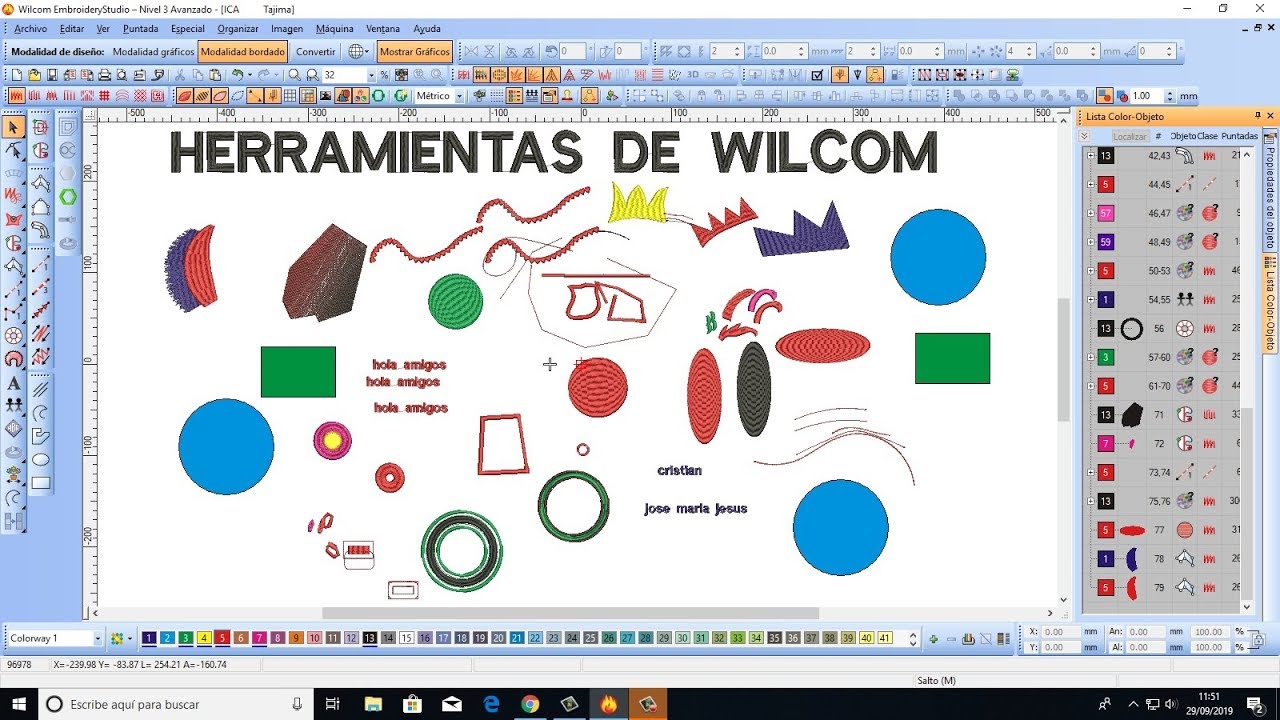Click the Windows search box
1280x720 pixels.
175,704
